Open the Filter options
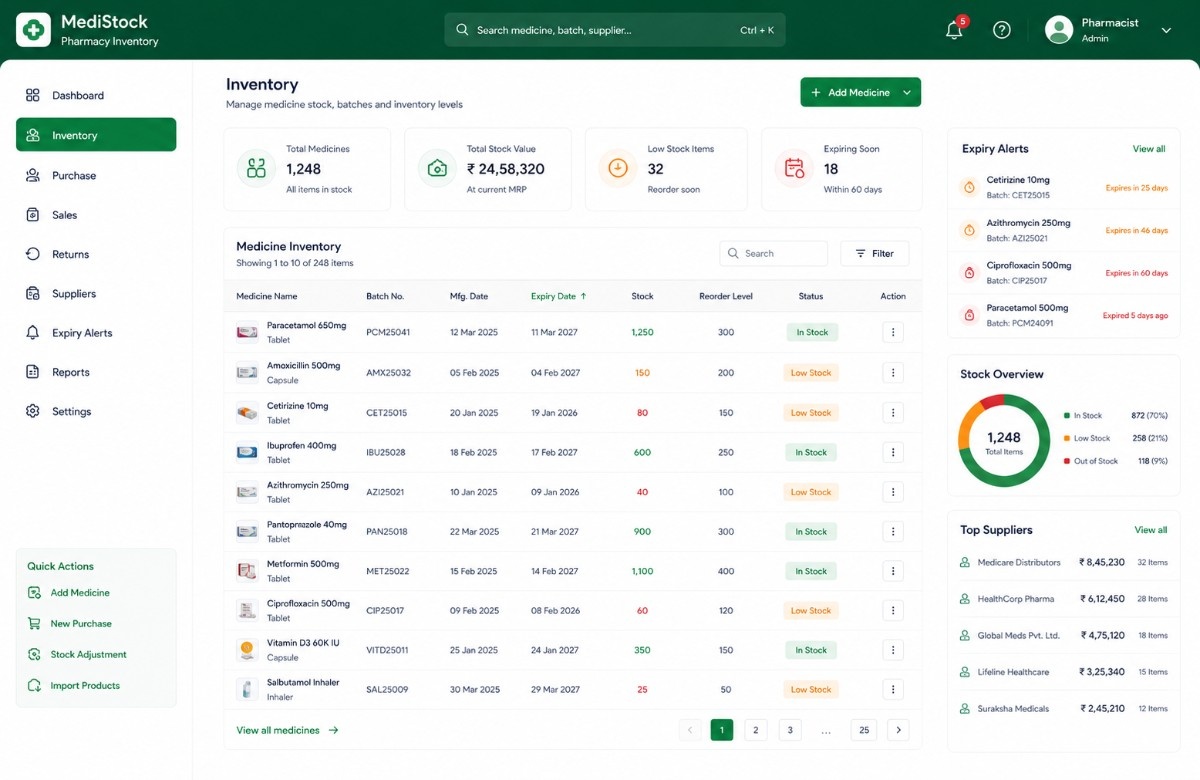This screenshot has width=1200, height=780. tap(875, 254)
